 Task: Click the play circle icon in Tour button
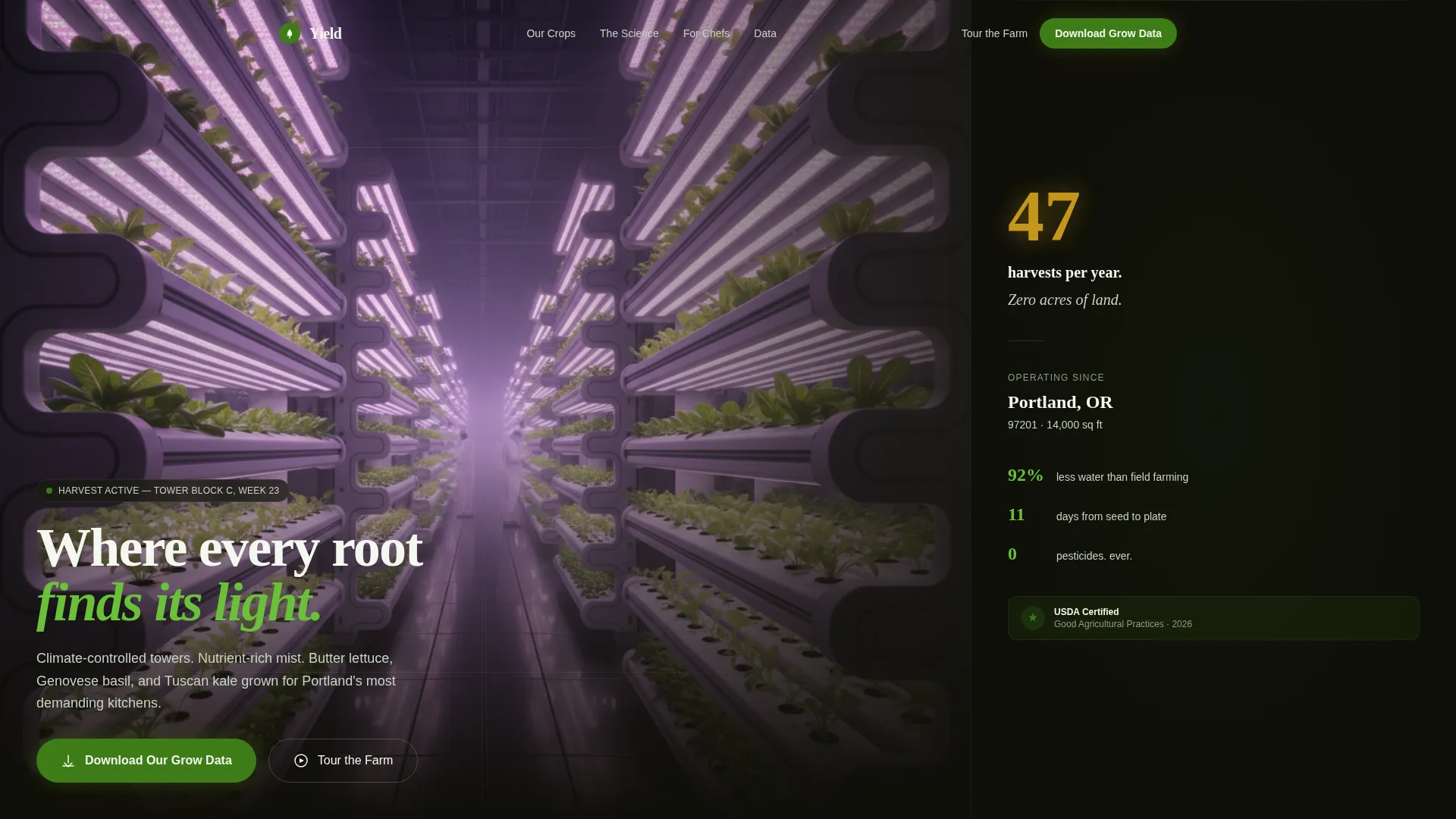pyautogui.click(x=301, y=761)
